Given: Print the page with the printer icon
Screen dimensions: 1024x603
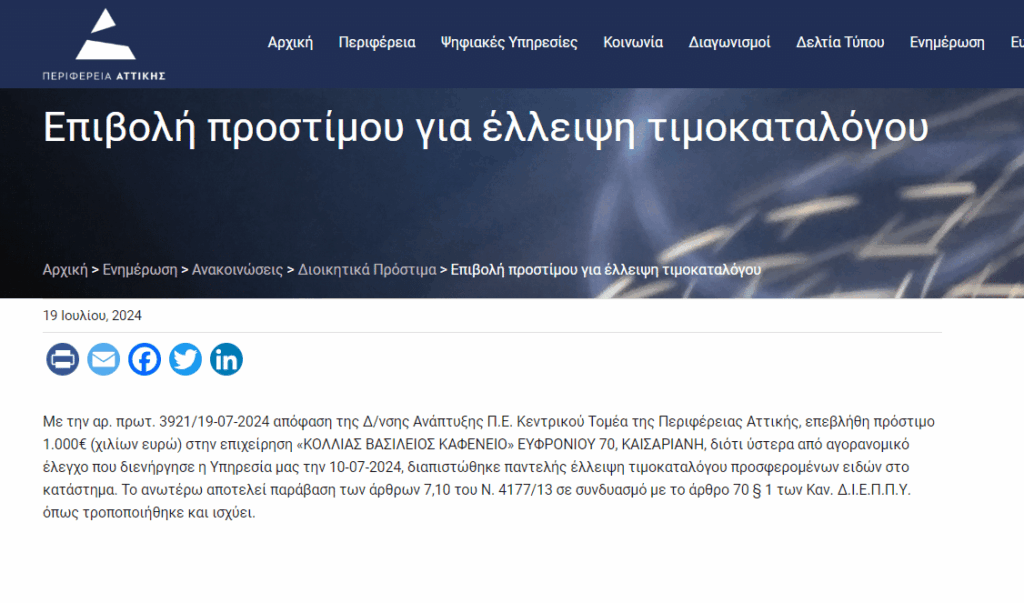Looking at the screenshot, I should coord(63,359).
